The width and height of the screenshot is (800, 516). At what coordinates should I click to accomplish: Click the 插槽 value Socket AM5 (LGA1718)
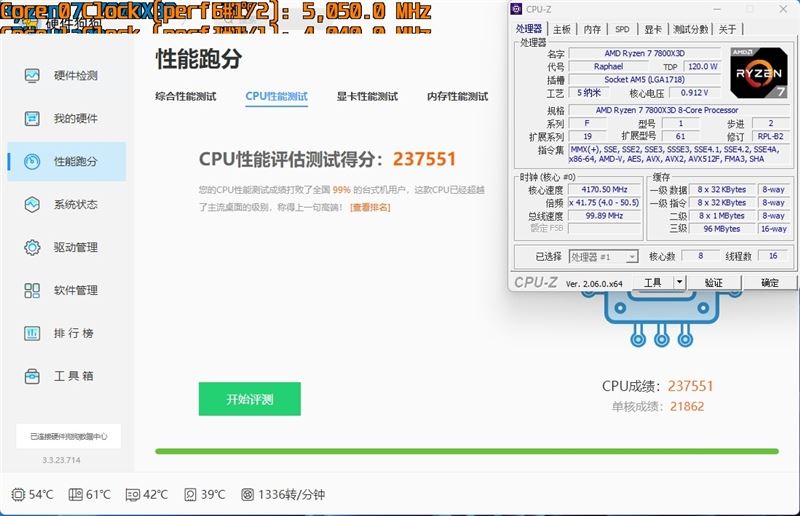coord(645,80)
